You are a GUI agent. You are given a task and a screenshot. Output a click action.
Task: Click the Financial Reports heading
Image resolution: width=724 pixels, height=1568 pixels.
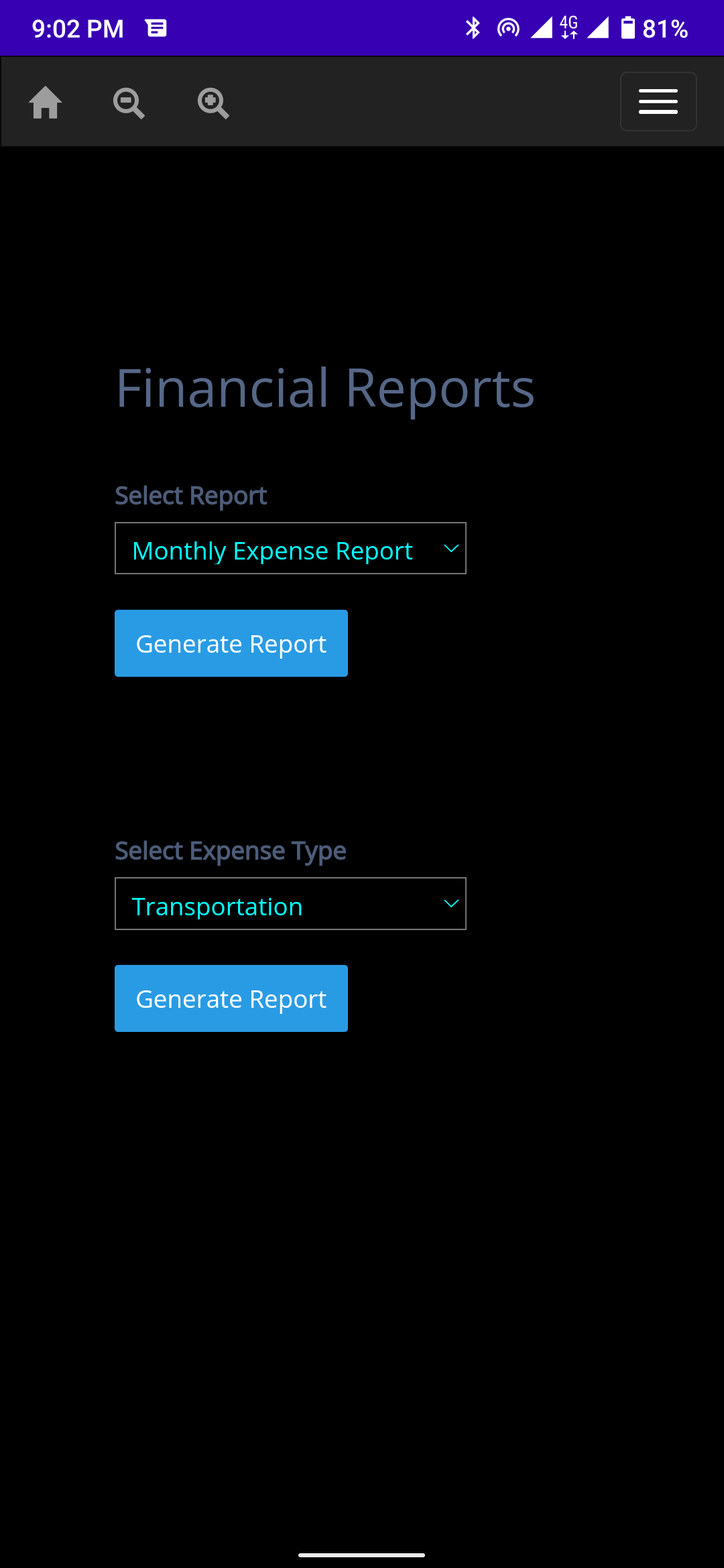tap(325, 389)
